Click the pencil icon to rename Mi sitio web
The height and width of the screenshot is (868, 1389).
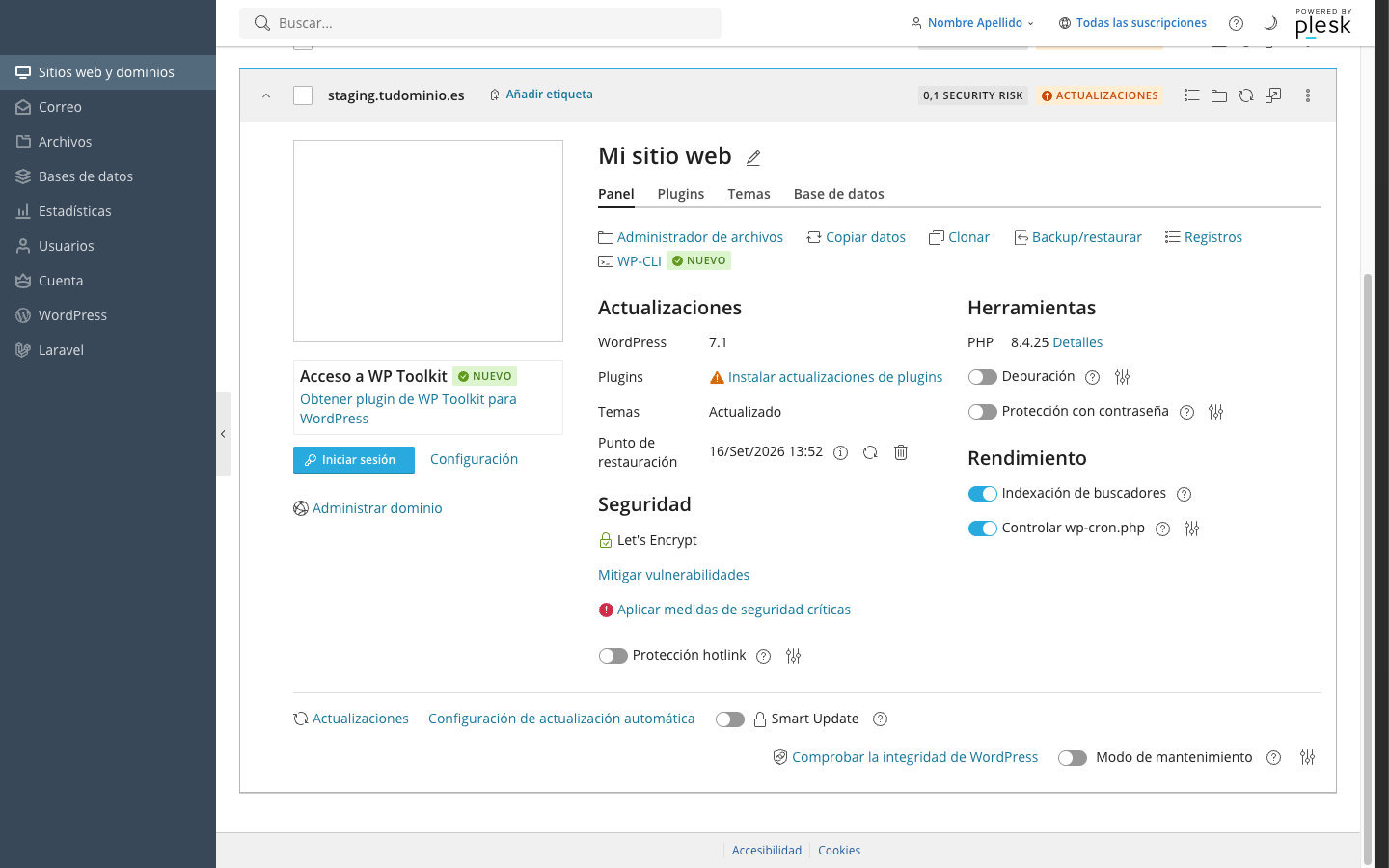(753, 157)
